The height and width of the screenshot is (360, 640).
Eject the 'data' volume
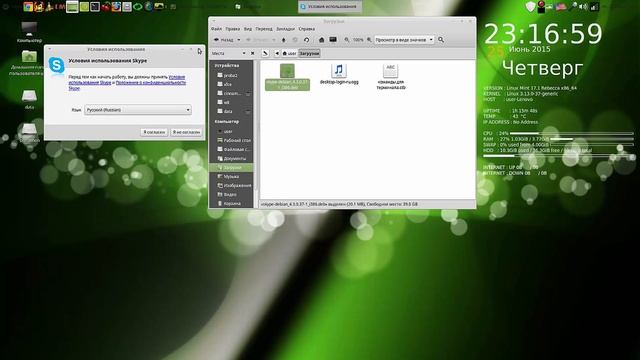tap(248, 111)
